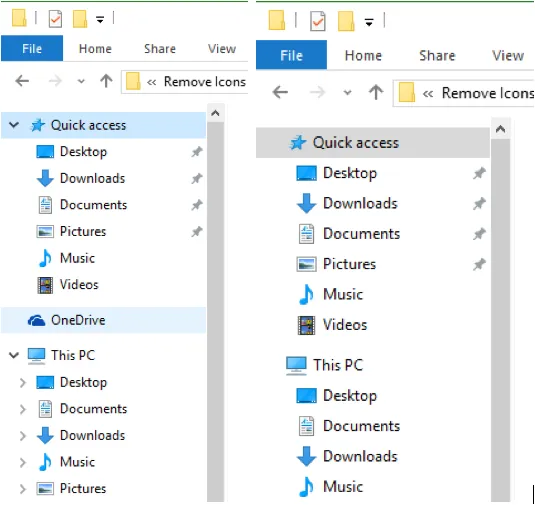Click the Back arrow in left window
Viewport: 535px width, 505px height.
tap(22, 81)
